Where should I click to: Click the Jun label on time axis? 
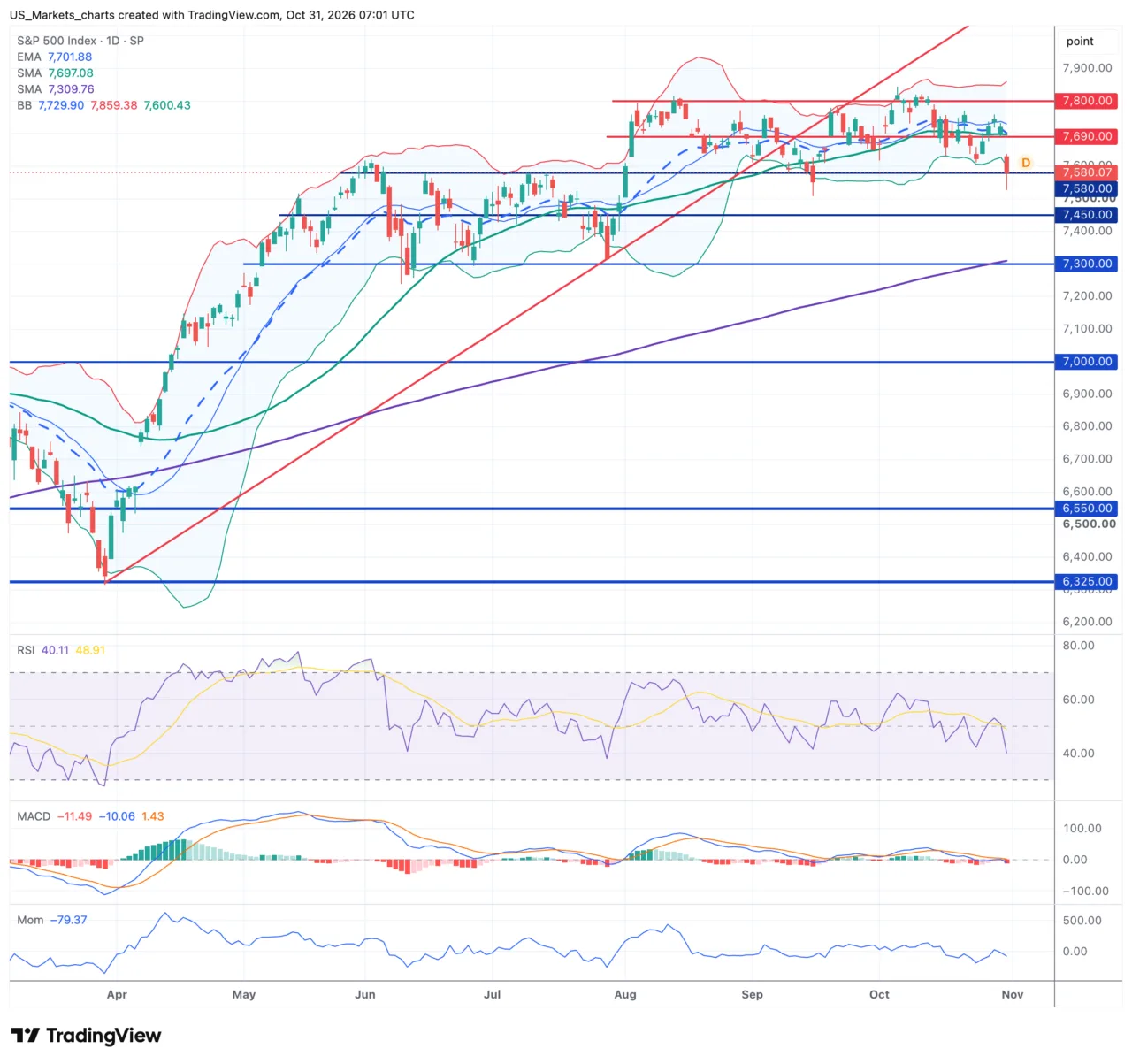(365, 995)
